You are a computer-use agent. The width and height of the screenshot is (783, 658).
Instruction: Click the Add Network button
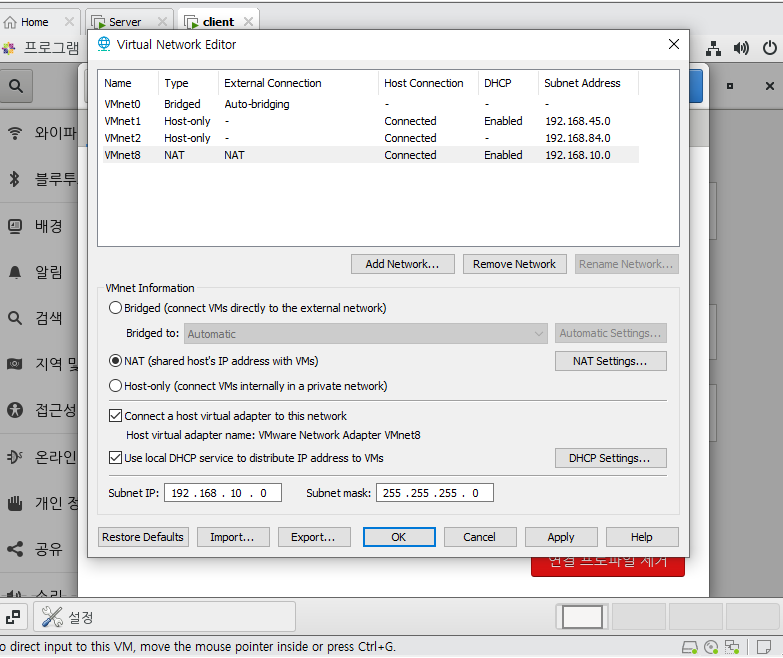[x=402, y=264]
